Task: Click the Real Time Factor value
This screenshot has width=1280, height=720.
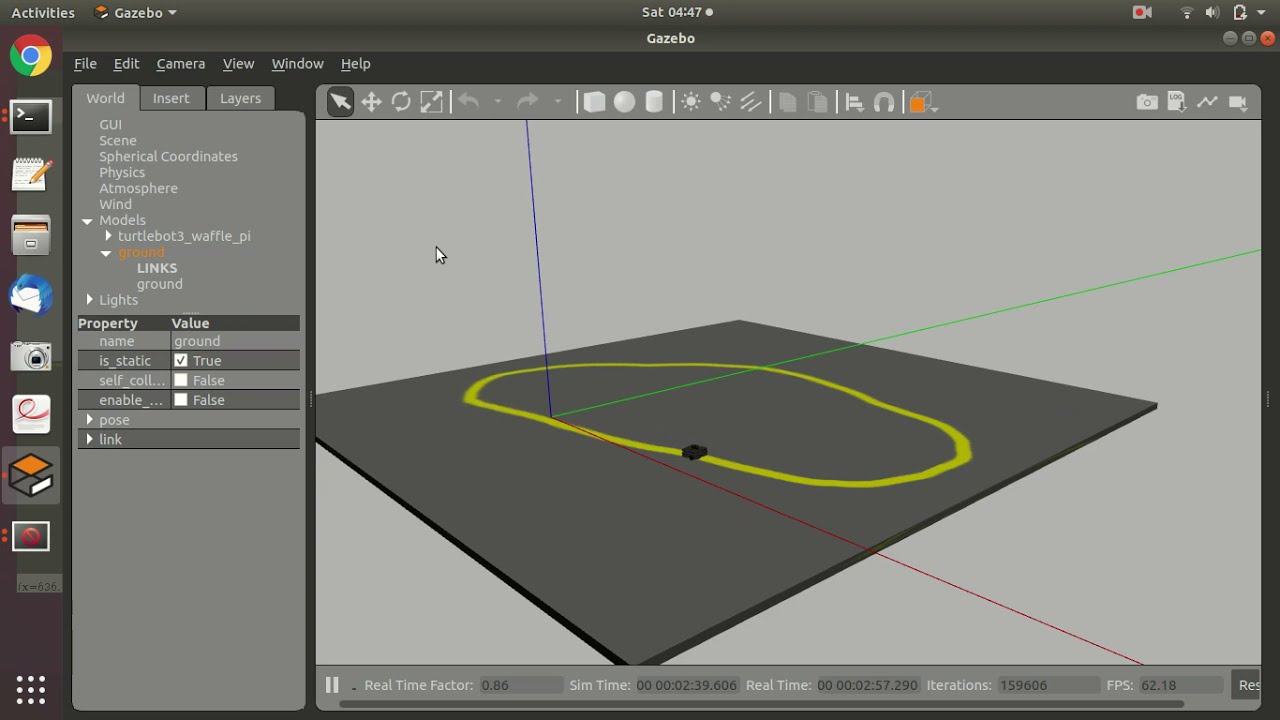Action: (x=520, y=685)
